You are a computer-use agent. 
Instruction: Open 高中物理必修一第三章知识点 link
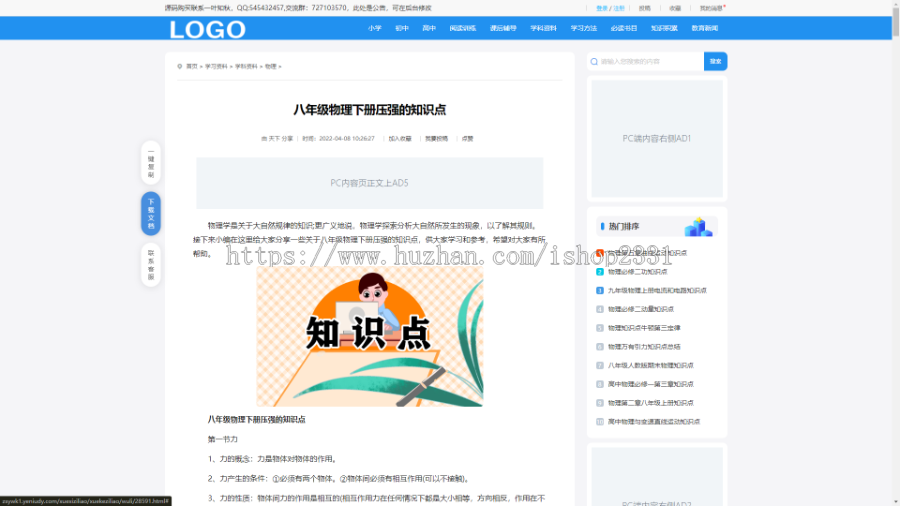point(650,384)
